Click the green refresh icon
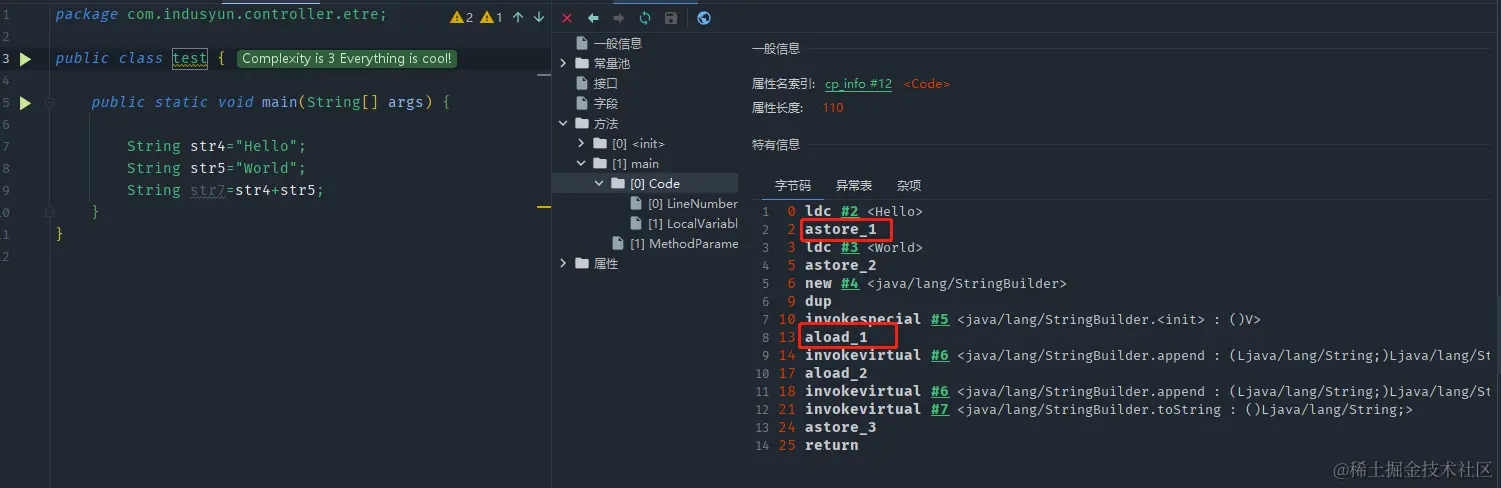This screenshot has width=1501, height=488. [x=645, y=18]
